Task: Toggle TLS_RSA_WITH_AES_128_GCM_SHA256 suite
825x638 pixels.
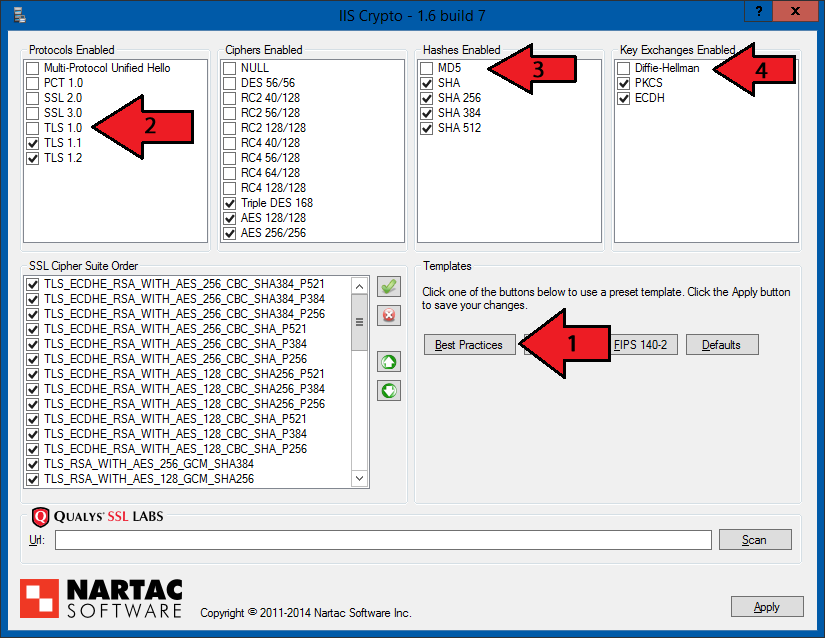Action: coord(33,479)
